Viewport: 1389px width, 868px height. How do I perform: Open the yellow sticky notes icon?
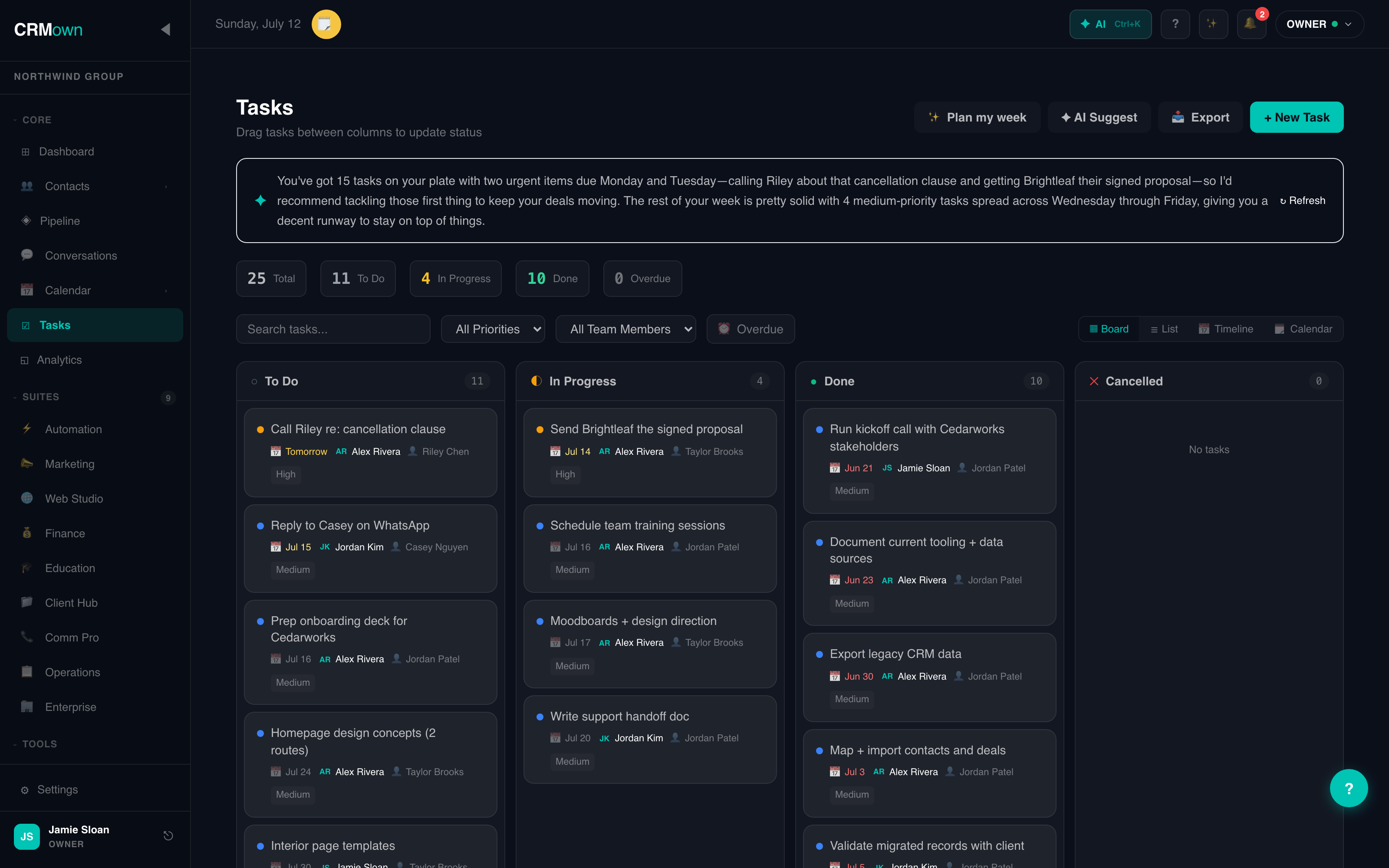tap(326, 24)
